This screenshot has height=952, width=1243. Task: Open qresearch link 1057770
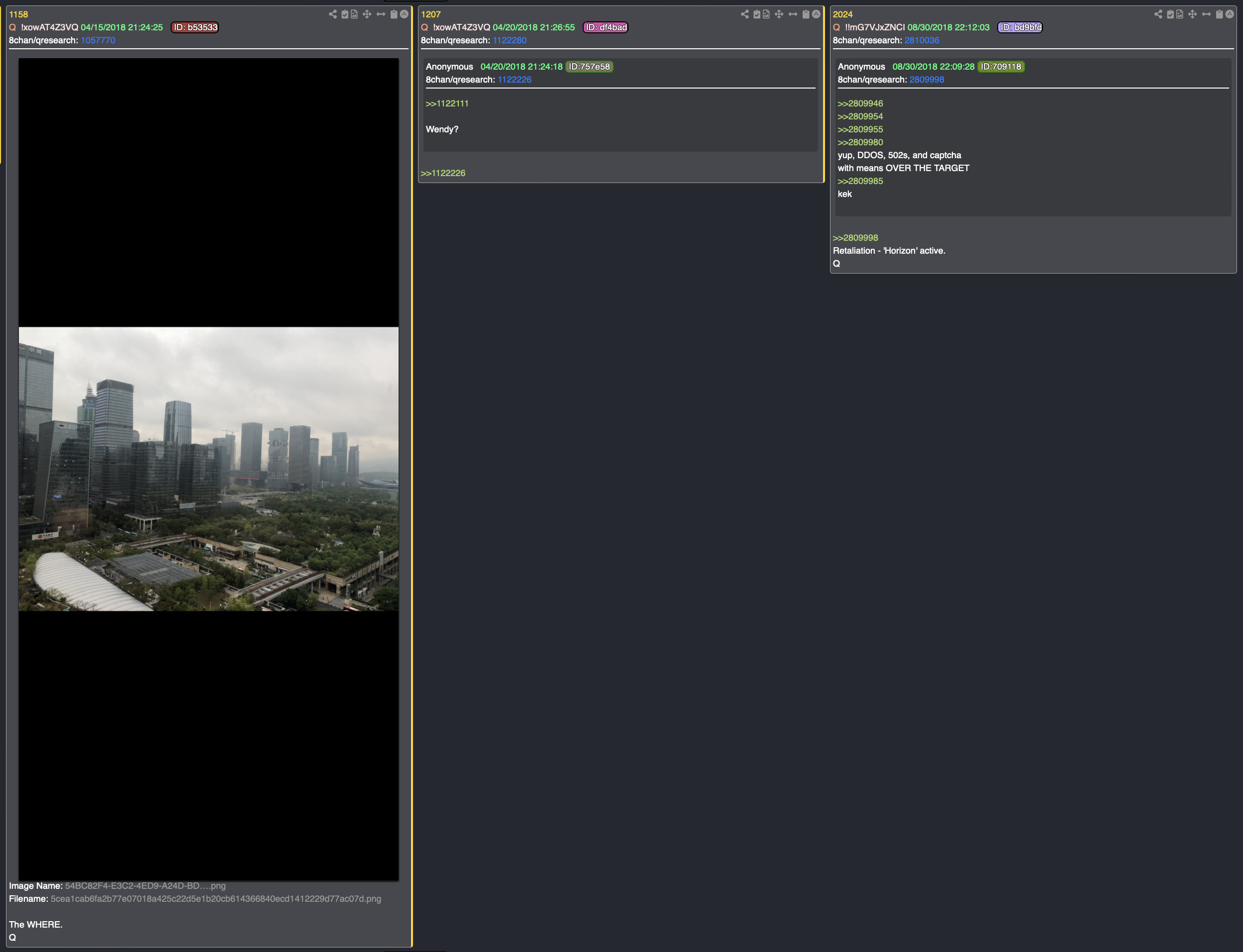point(98,40)
